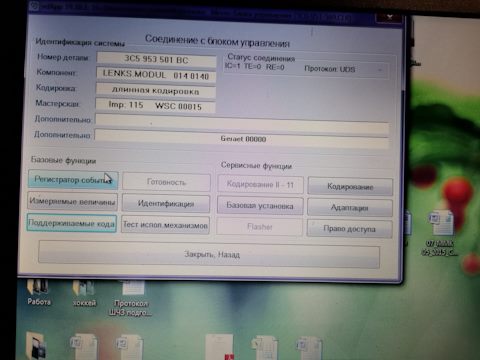Open the Кодирование coding function
480x360 pixels.
(x=350, y=187)
